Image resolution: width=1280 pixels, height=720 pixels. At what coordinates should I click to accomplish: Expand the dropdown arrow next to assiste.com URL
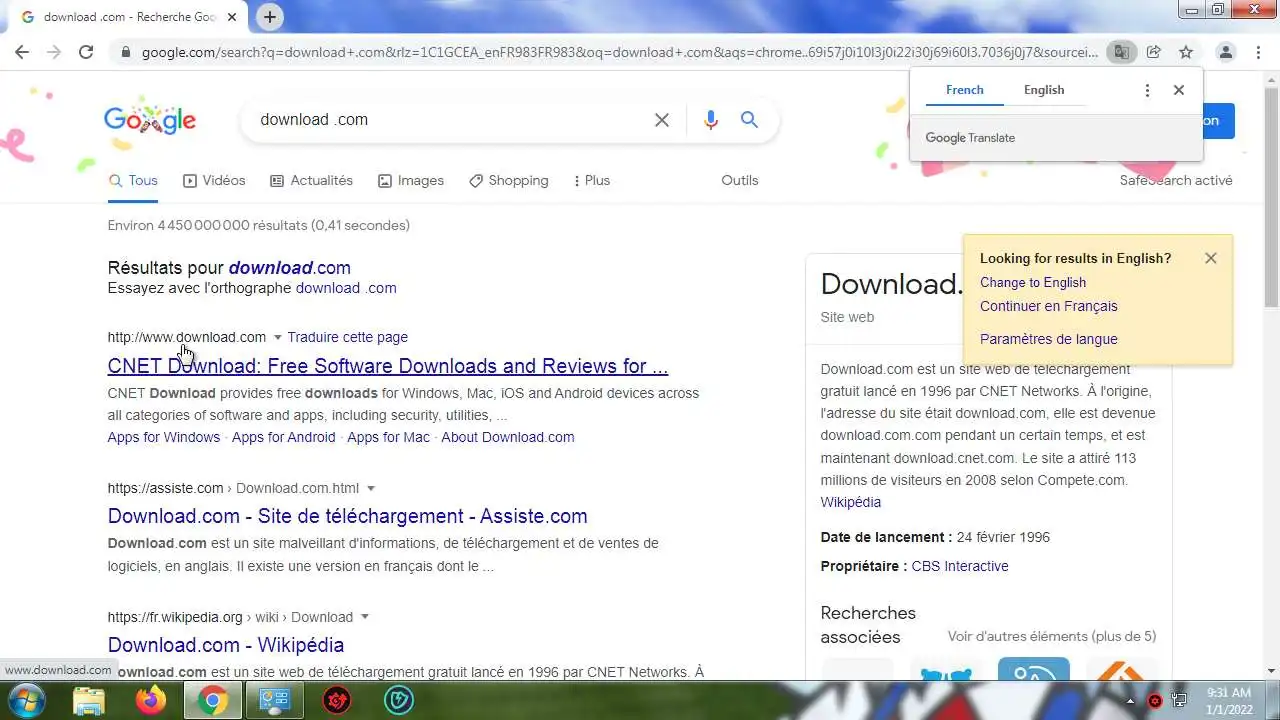tap(371, 488)
